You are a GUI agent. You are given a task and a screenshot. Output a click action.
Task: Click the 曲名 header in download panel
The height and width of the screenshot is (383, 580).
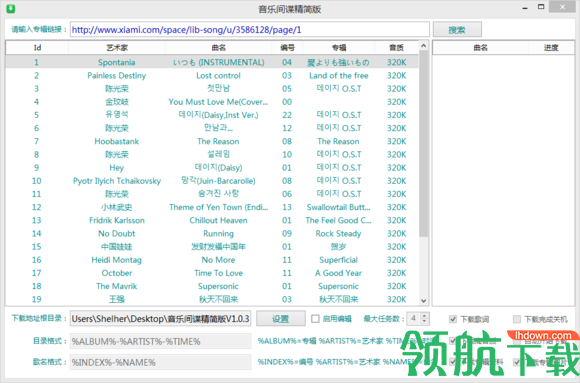click(480, 47)
